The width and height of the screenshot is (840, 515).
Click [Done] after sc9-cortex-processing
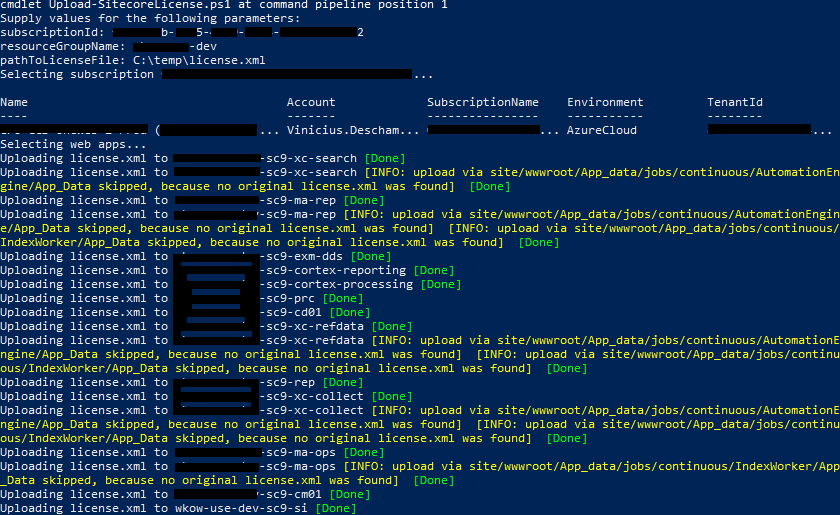click(x=441, y=284)
